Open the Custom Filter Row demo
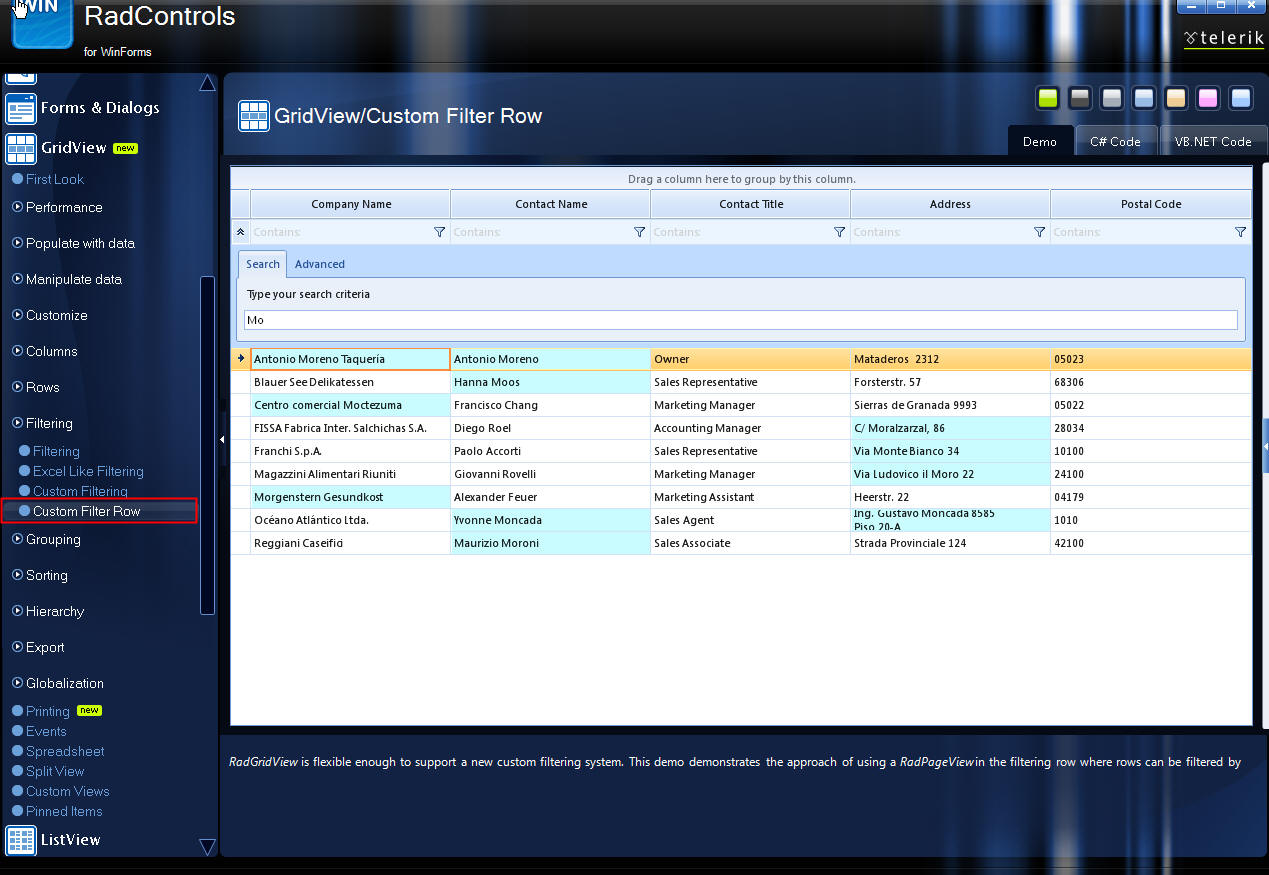1269x875 pixels. coord(86,511)
